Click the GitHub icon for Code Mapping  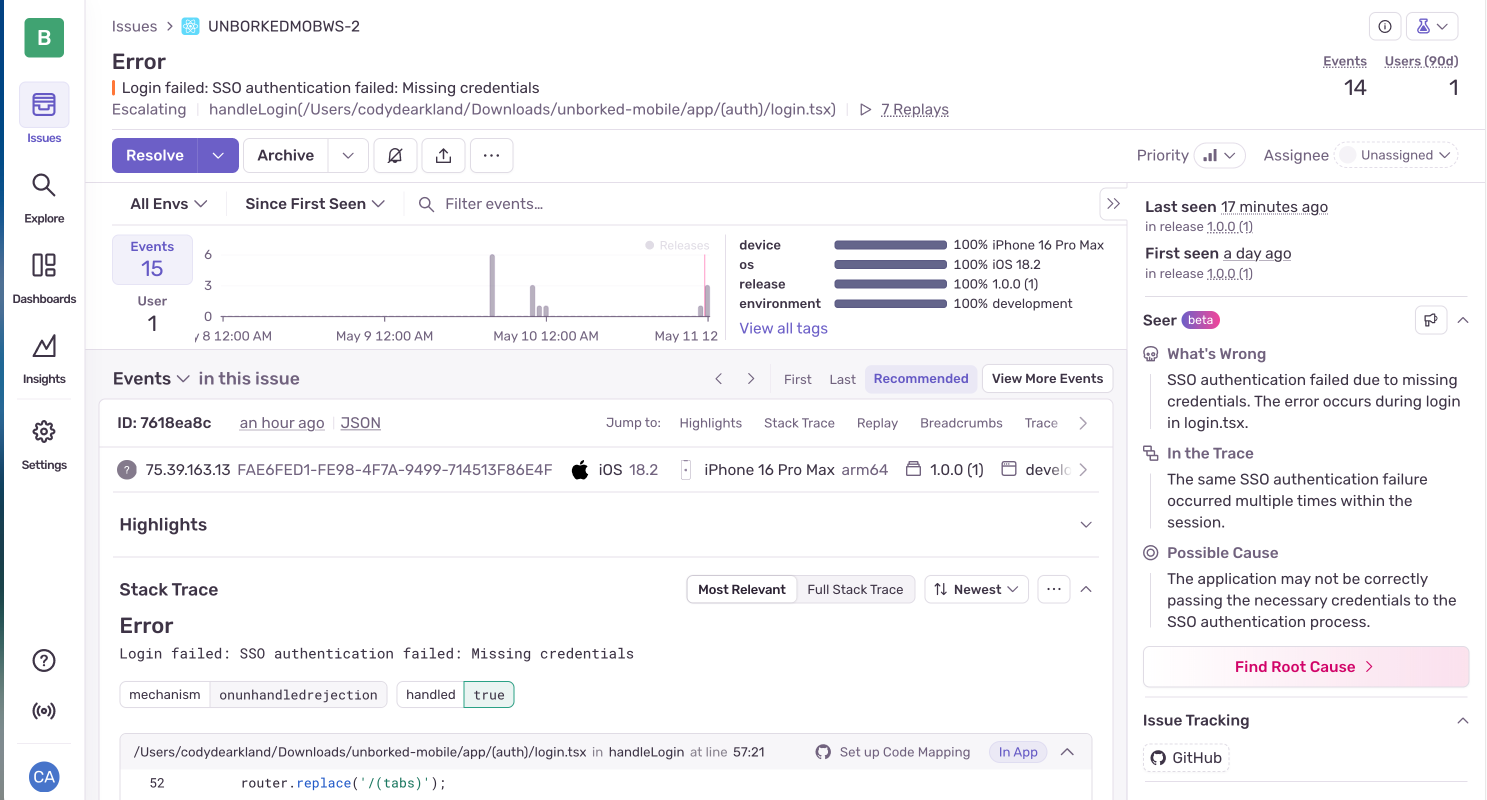(x=823, y=752)
